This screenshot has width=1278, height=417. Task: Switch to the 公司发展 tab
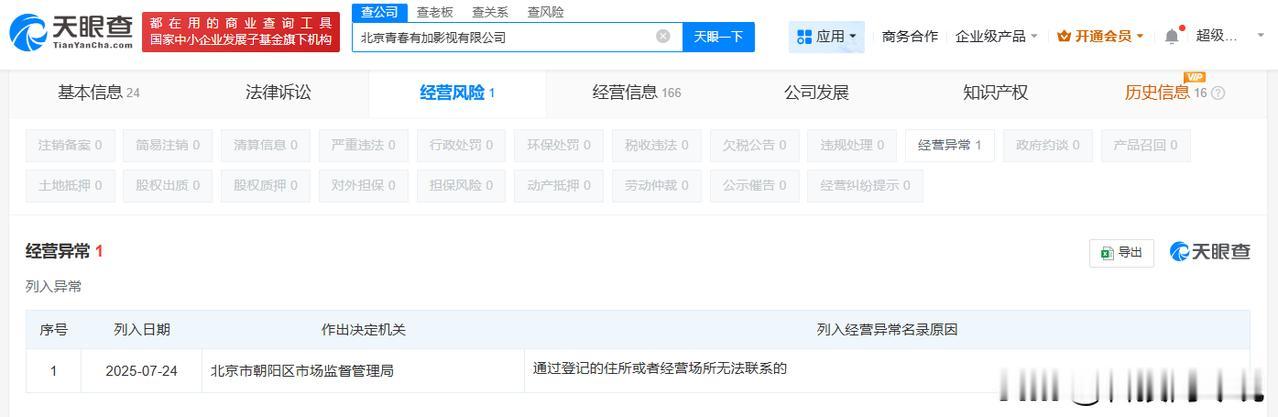pos(816,93)
